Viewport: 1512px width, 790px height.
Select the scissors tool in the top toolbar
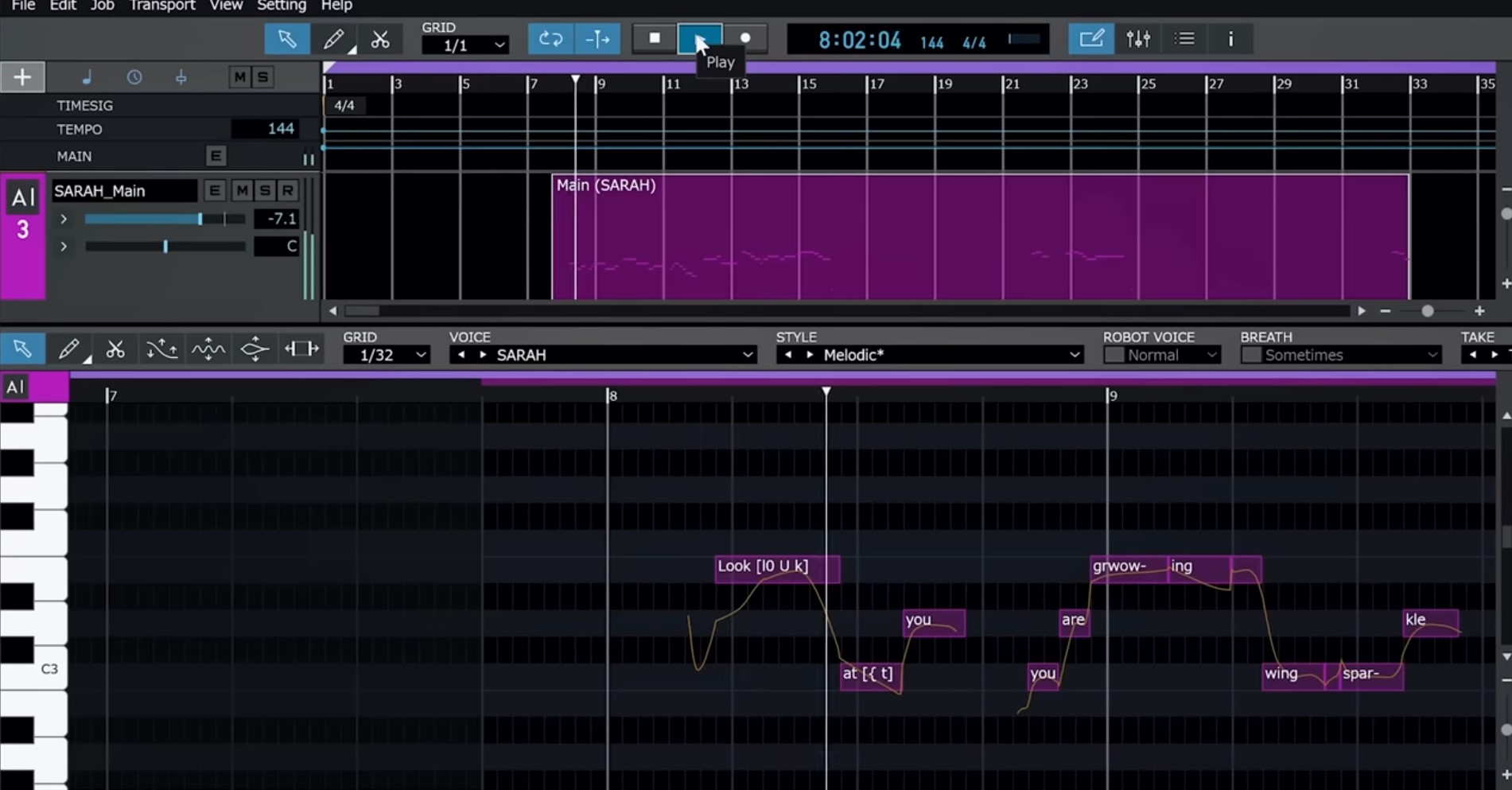[380, 39]
